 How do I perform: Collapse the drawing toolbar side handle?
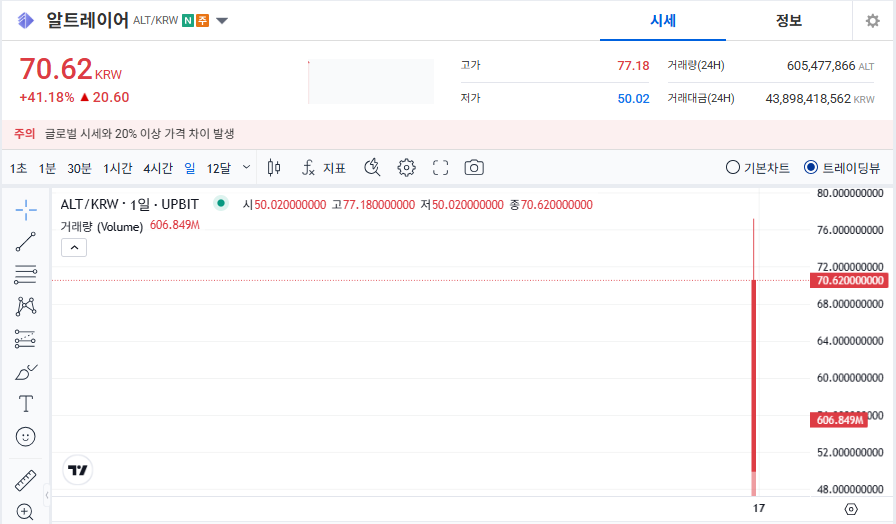tap(47, 495)
